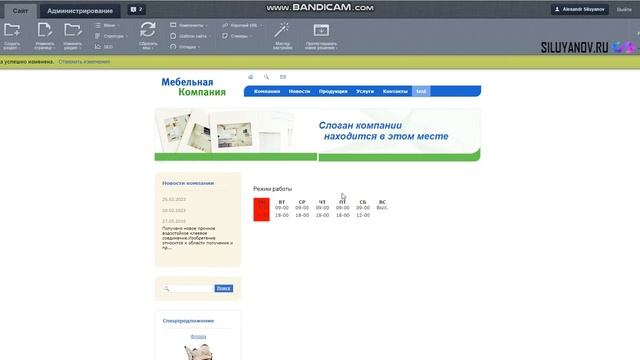Open the test item in site menu

[x=421, y=91]
